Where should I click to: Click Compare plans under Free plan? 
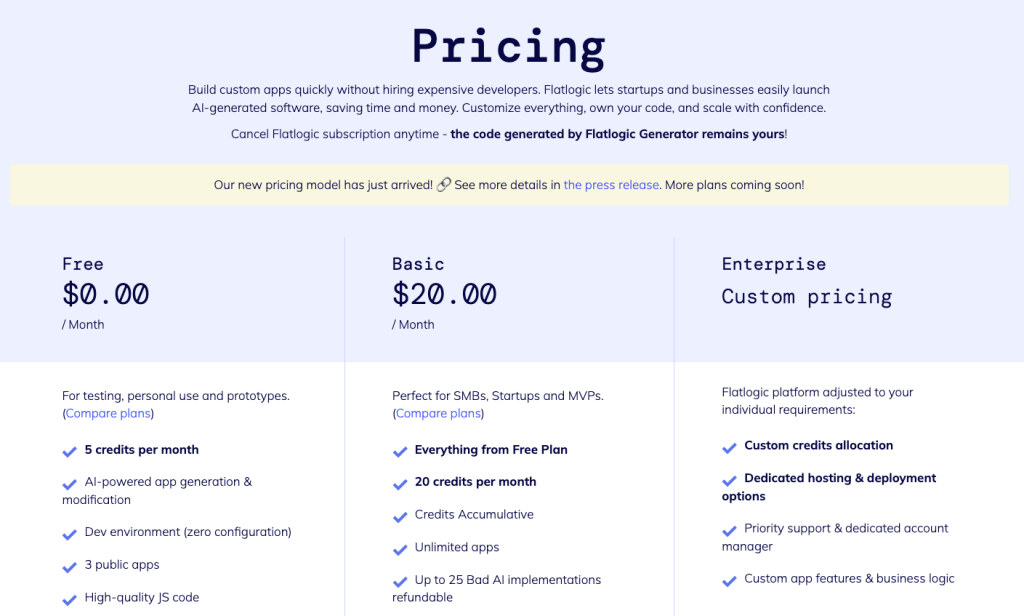point(108,413)
